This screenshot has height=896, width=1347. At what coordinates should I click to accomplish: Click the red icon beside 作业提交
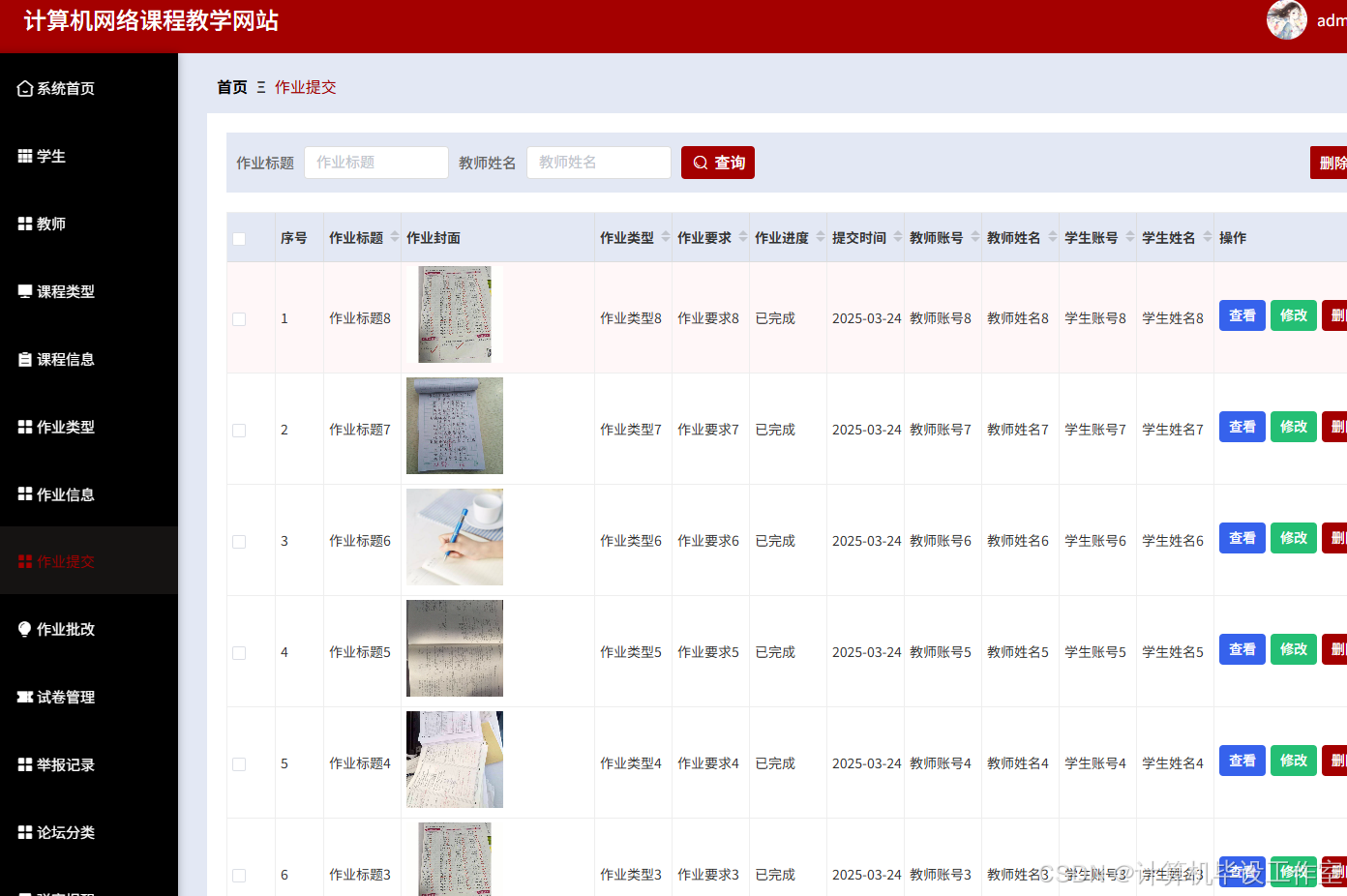click(25, 561)
